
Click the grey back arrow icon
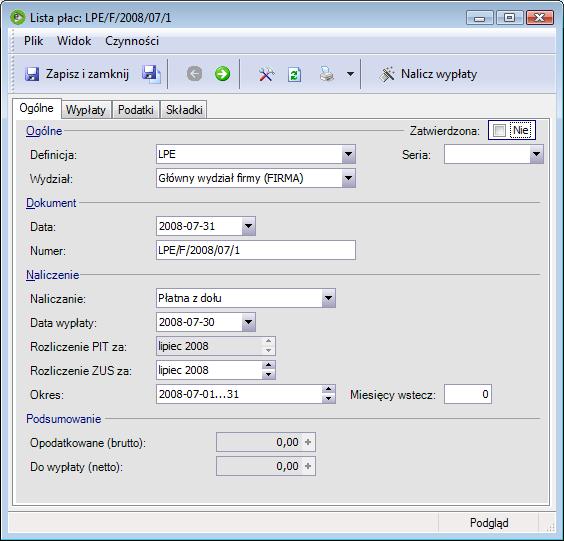(x=194, y=74)
